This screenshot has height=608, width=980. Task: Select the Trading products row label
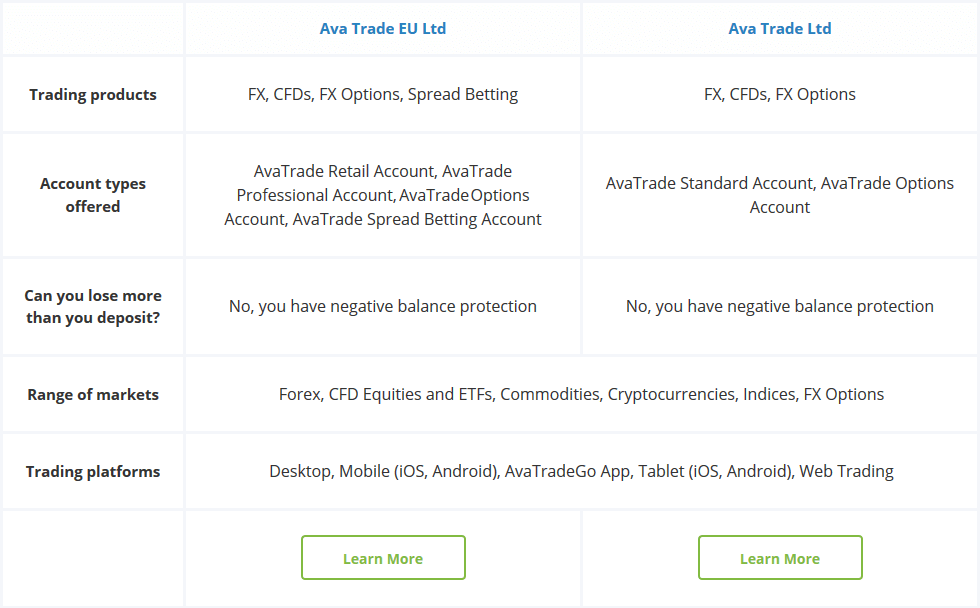point(93,94)
